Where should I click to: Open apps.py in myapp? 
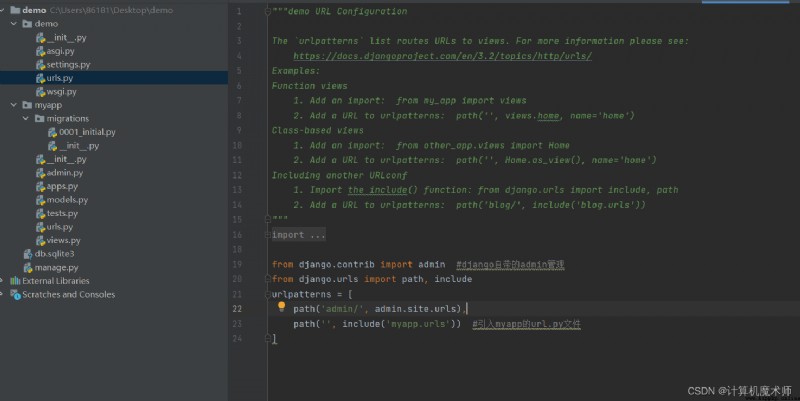[62, 186]
